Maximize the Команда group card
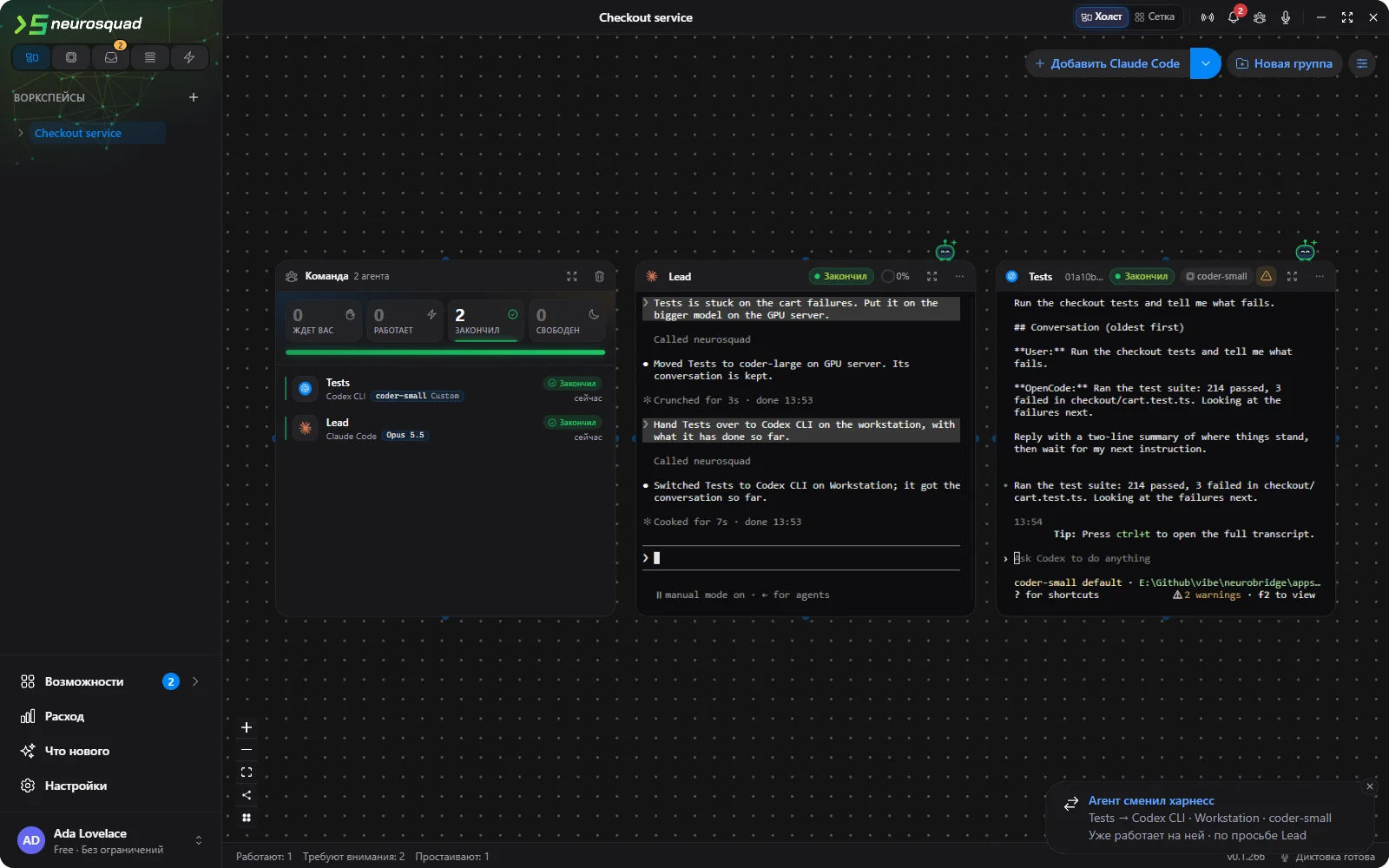Image resolution: width=1389 pixels, height=868 pixels. [x=572, y=276]
